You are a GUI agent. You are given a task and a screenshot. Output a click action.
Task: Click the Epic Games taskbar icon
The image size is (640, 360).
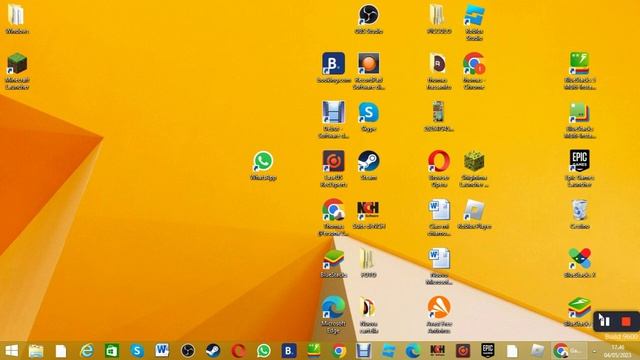pyautogui.click(x=488, y=351)
